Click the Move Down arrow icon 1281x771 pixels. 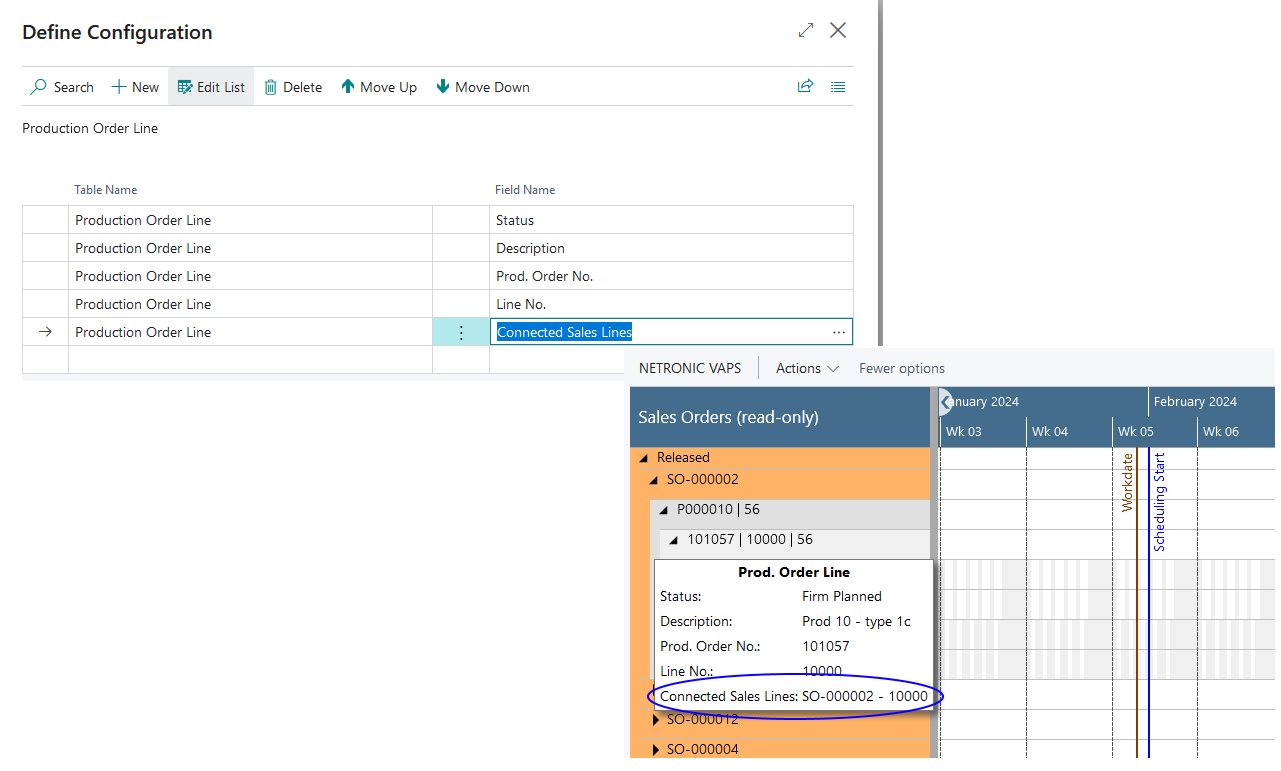443,87
